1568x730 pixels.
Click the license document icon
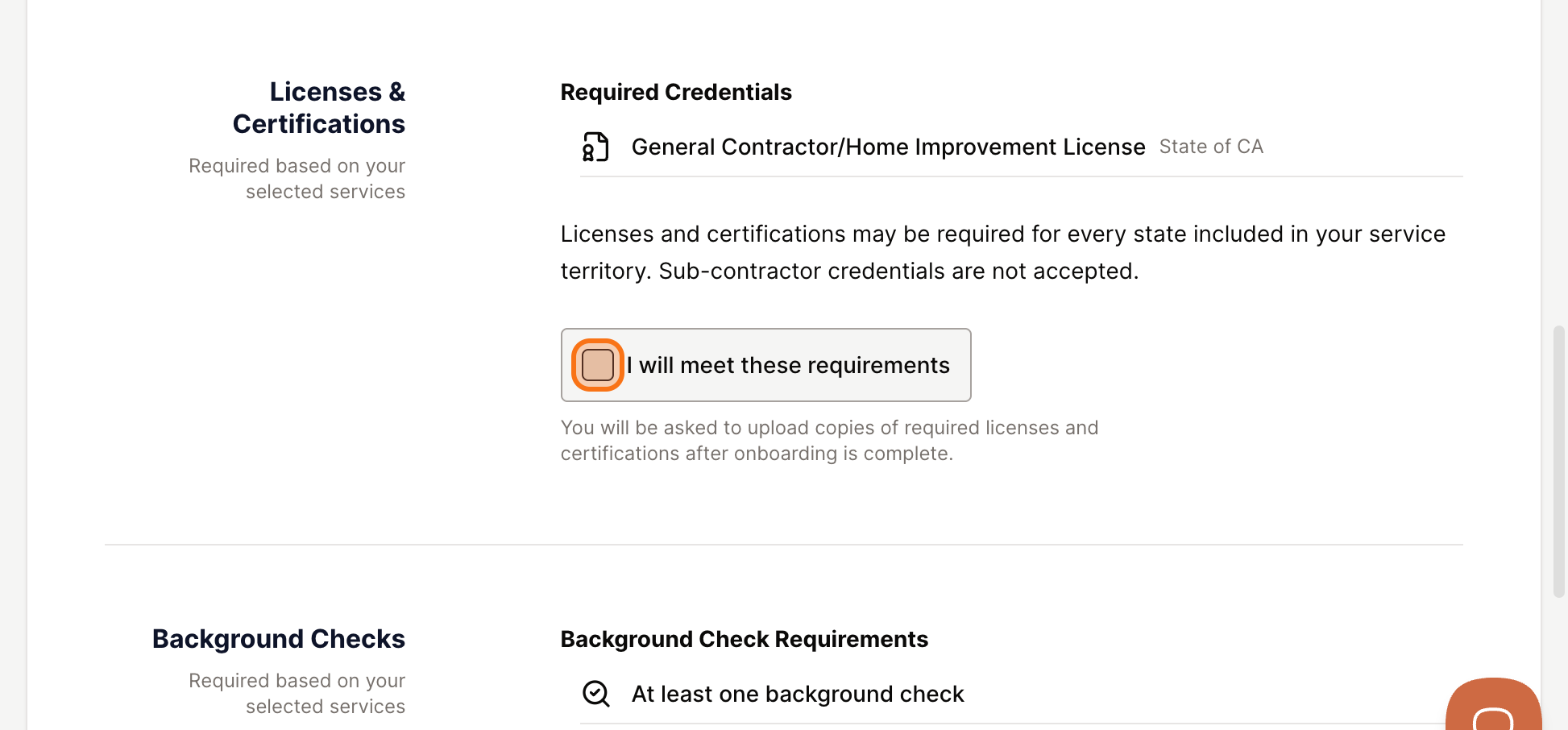(x=595, y=147)
